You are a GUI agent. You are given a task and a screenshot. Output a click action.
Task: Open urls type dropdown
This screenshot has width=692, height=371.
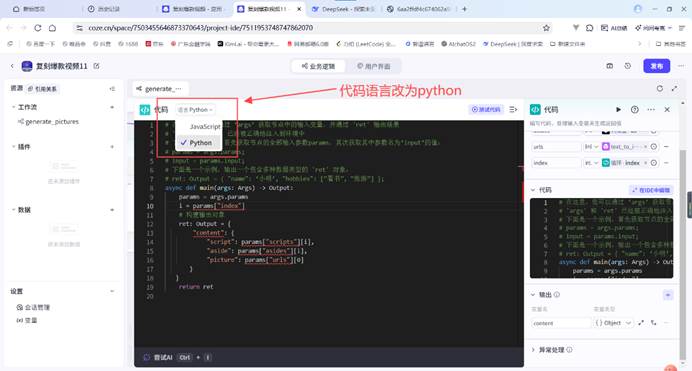[591, 147]
